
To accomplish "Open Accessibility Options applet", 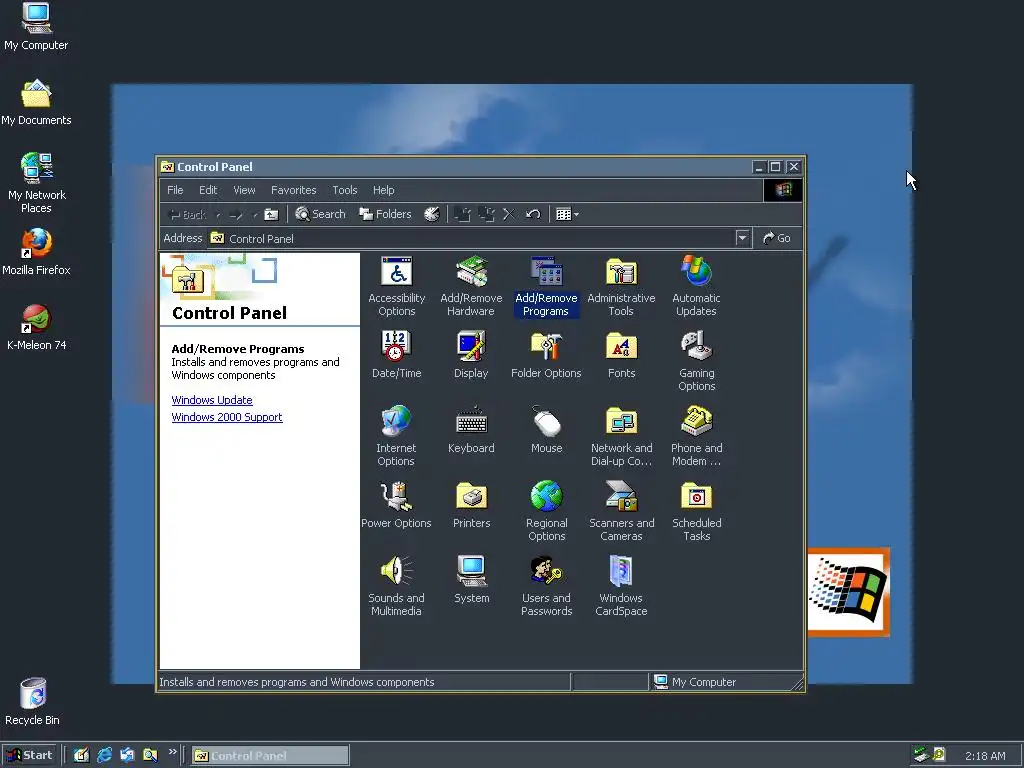I will click(x=396, y=286).
